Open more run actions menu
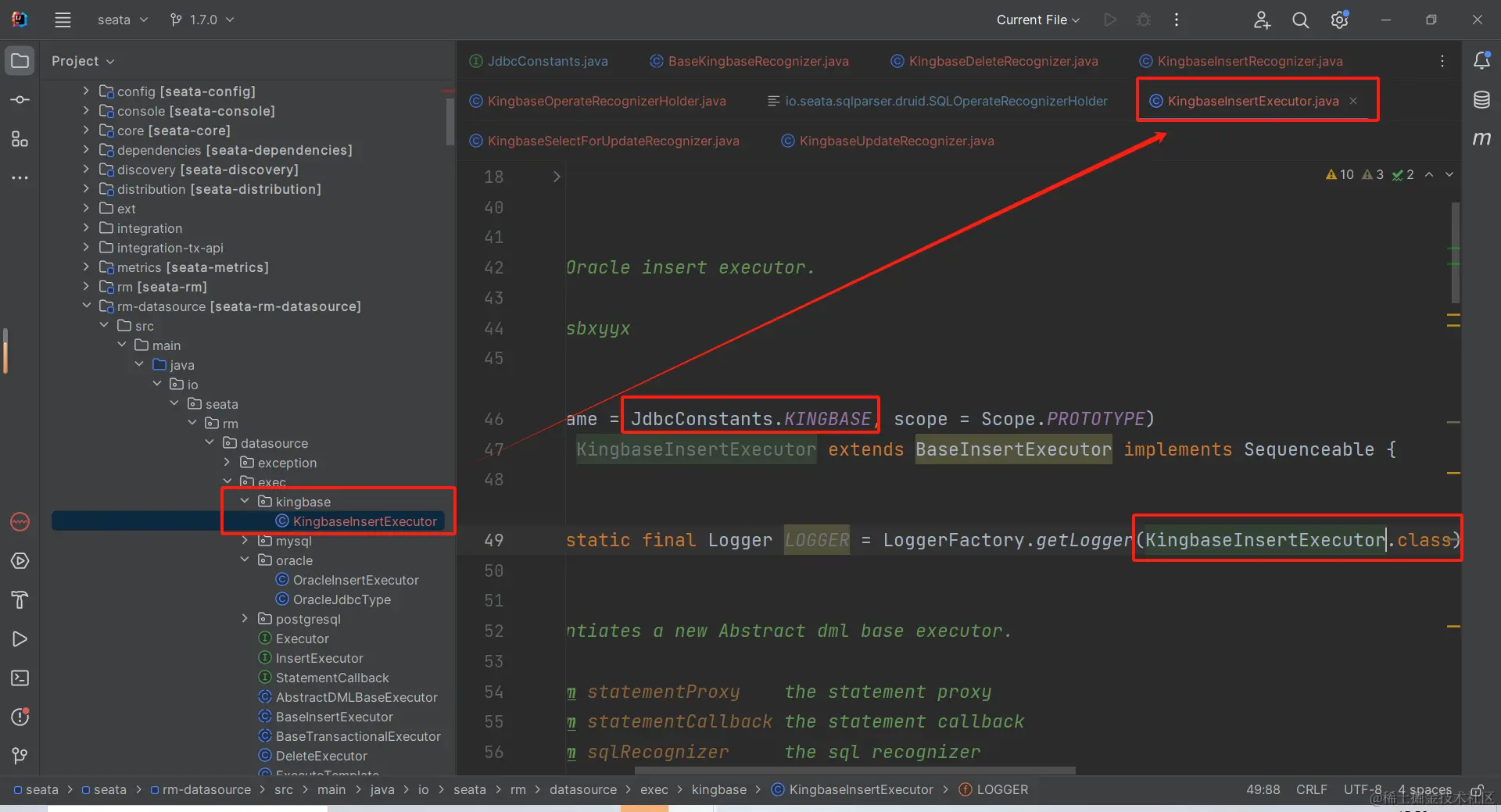The image size is (1501, 812). [1177, 20]
